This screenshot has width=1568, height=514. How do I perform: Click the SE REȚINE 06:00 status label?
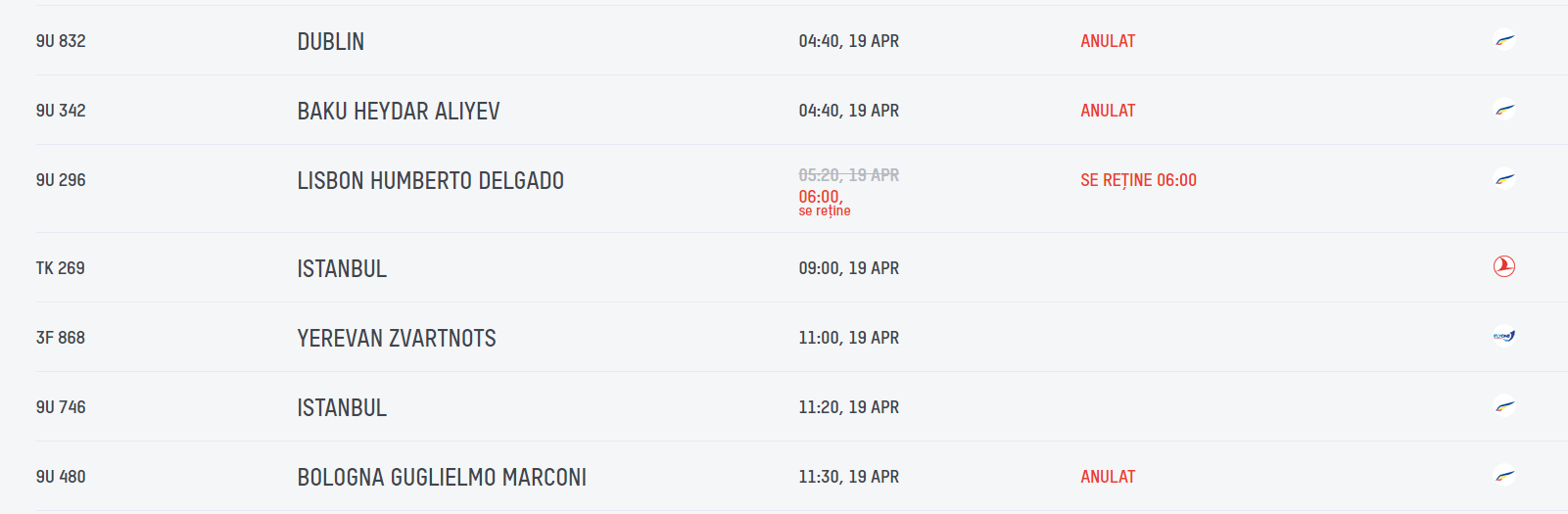point(1138,180)
